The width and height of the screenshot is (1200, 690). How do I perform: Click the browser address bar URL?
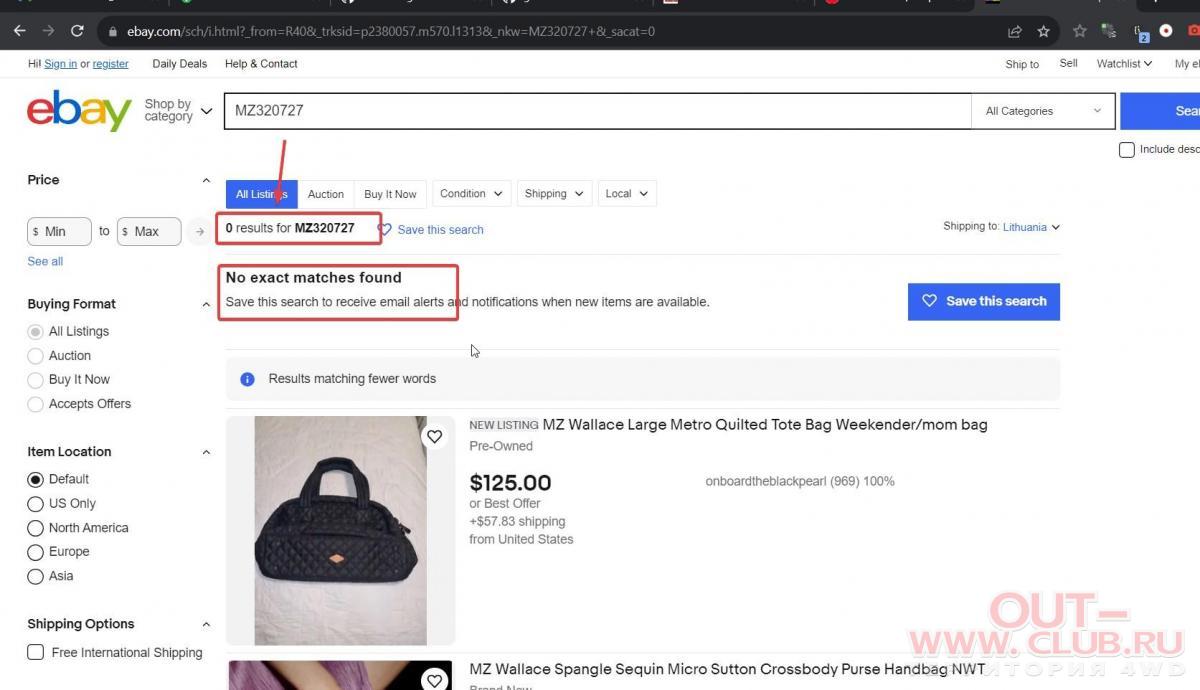[391, 32]
